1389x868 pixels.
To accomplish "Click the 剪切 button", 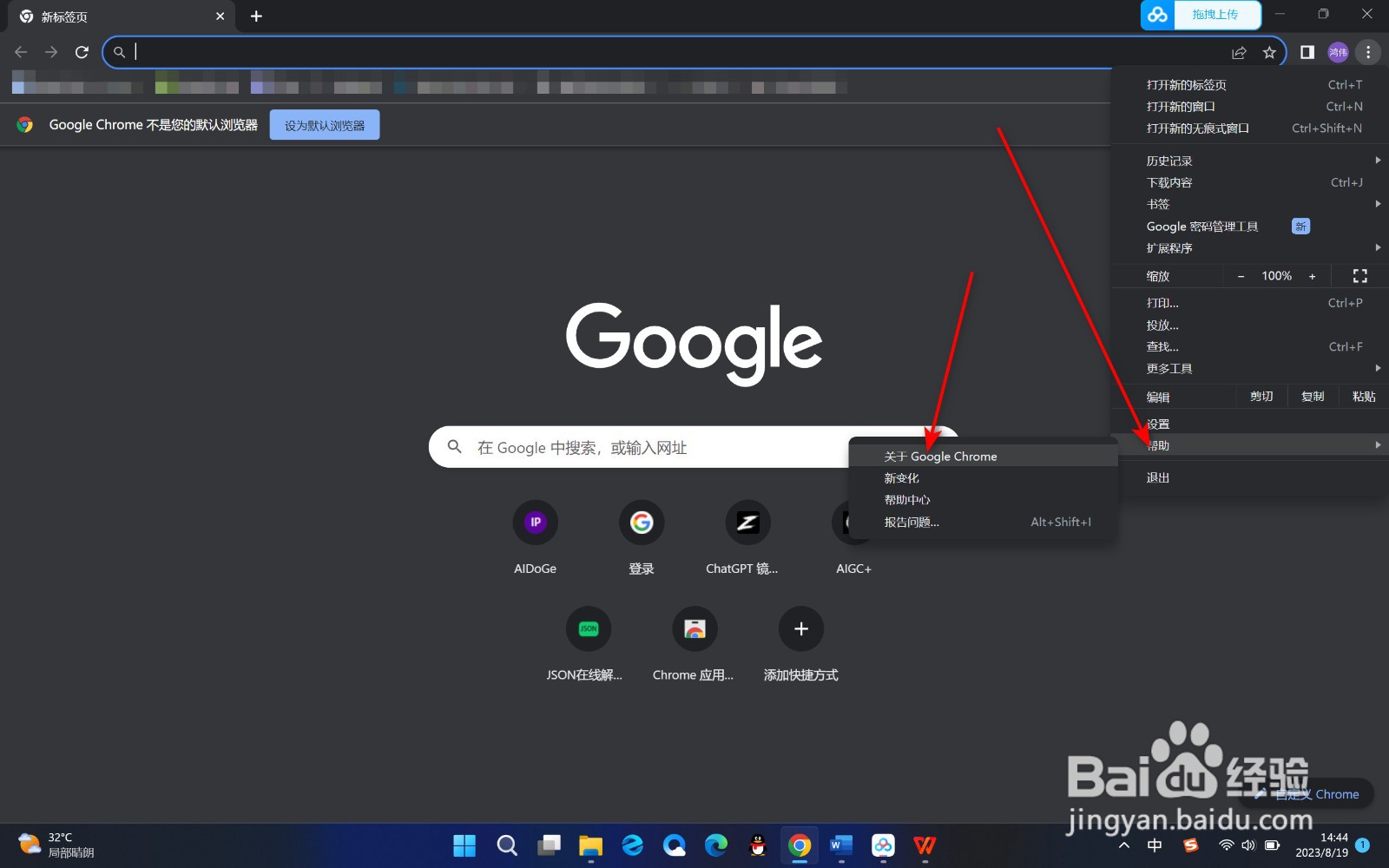I will tap(1261, 397).
